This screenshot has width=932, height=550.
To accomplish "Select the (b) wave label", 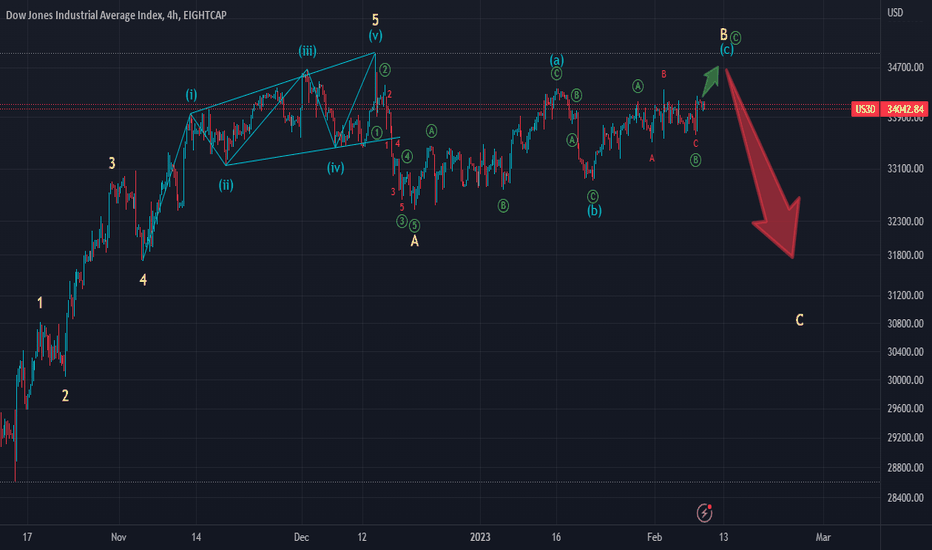I will pyautogui.click(x=594, y=210).
